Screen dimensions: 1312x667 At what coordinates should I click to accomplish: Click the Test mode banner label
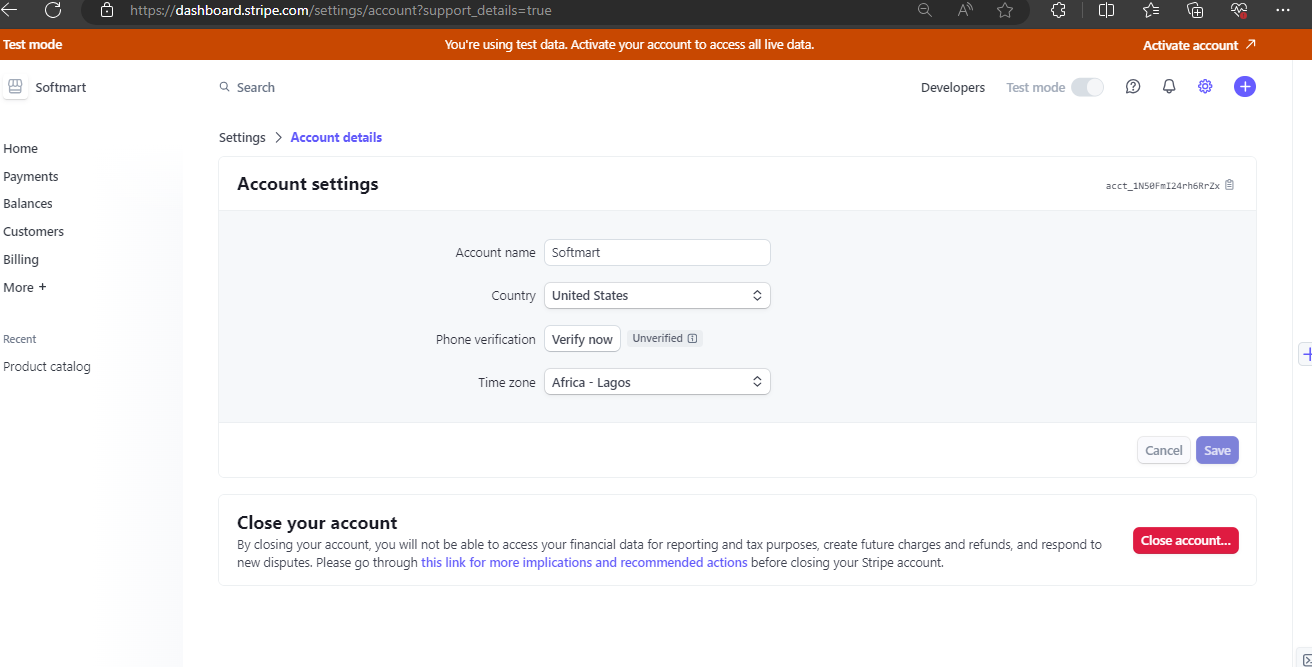coord(32,45)
